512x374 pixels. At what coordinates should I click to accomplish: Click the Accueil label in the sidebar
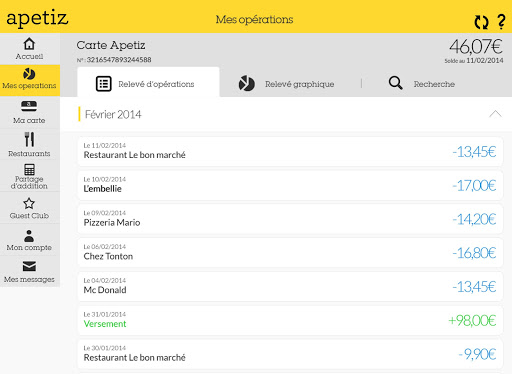tap(29, 56)
